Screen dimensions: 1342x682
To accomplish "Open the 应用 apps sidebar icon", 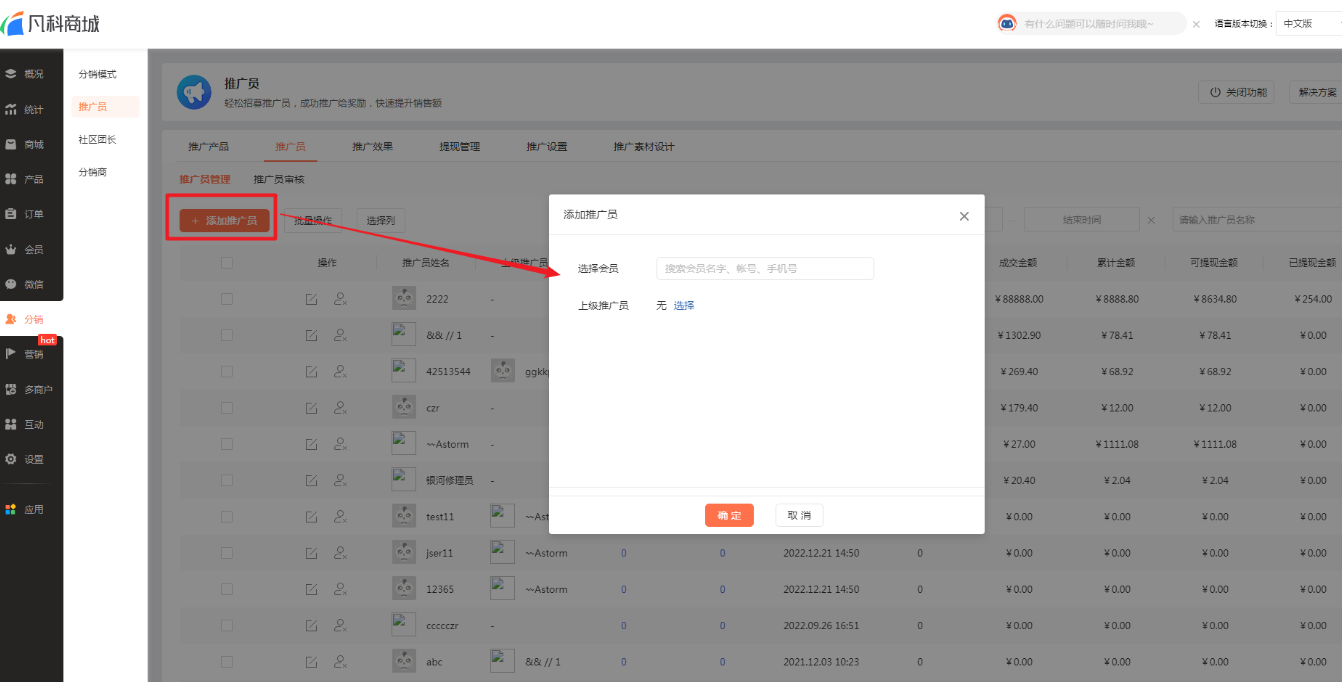I will click(x=11, y=509).
